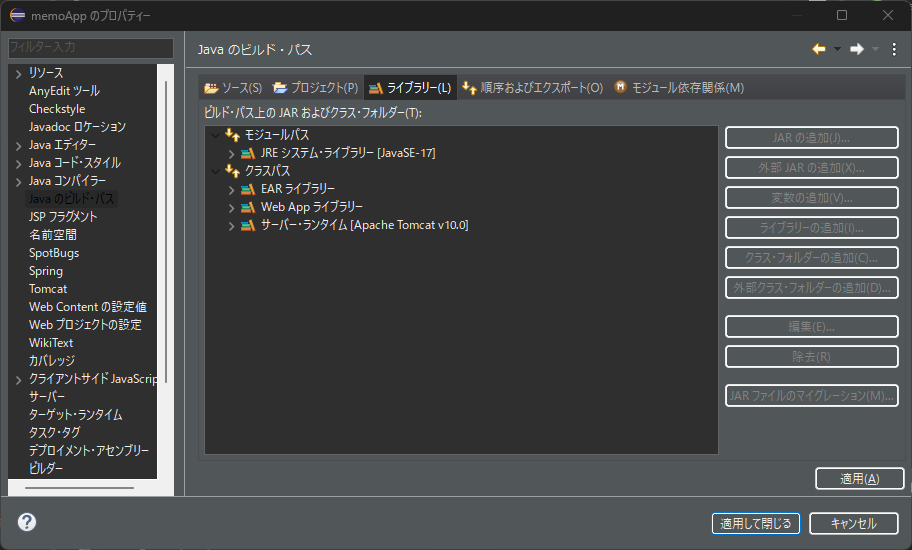Select Tomcat in the sidebar
912x550 pixels.
tap(48, 289)
